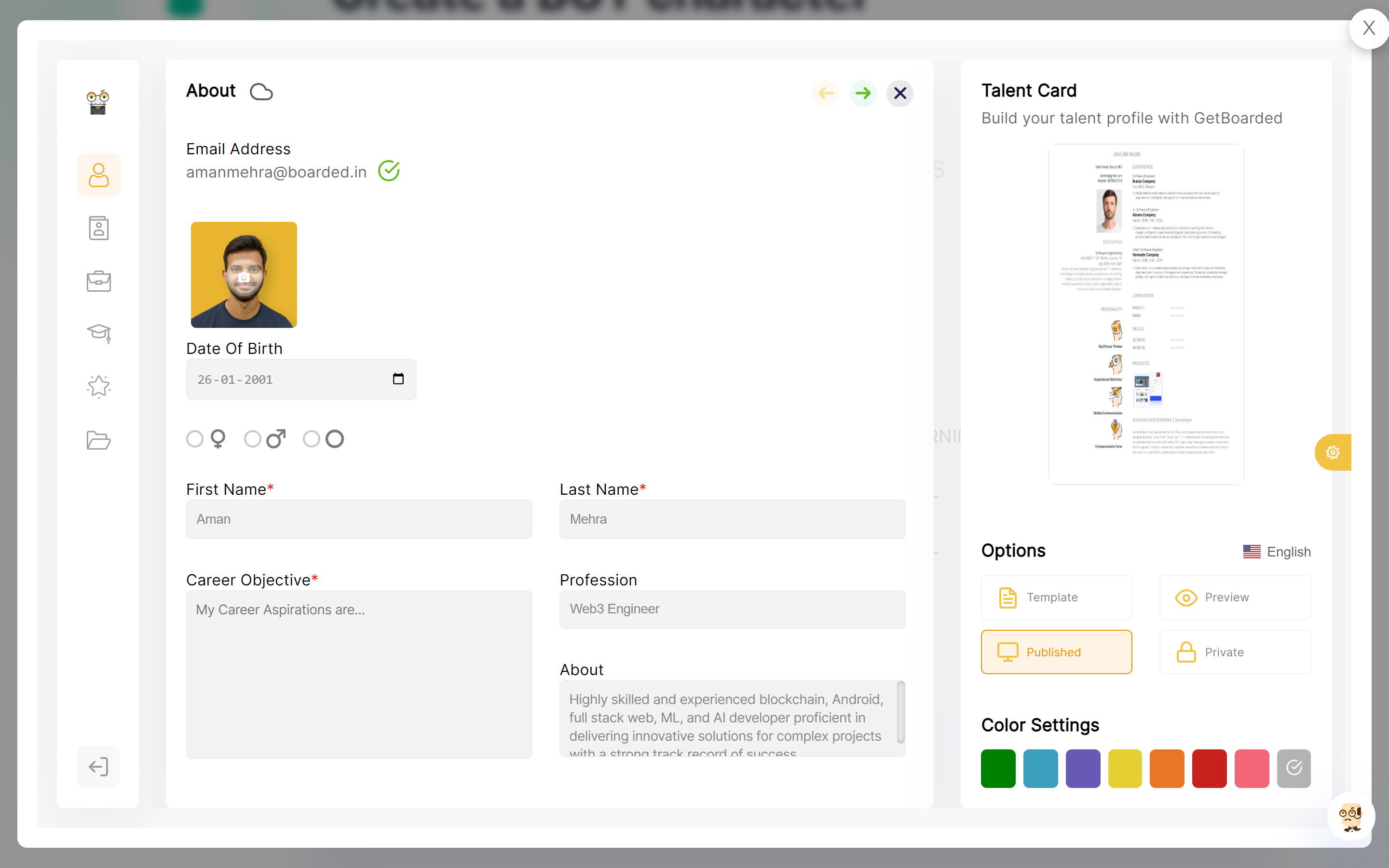The height and width of the screenshot is (868, 1389).
Task: Choose the green color swatch
Action: pos(998,768)
